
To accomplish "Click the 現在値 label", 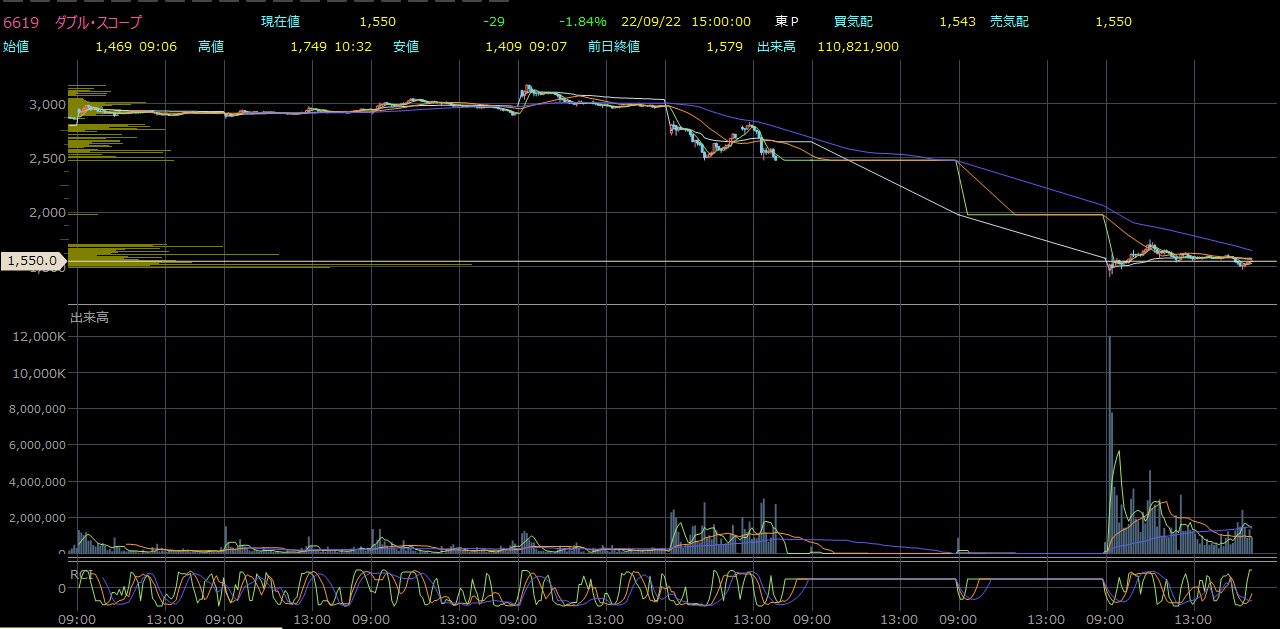I will (x=280, y=22).
